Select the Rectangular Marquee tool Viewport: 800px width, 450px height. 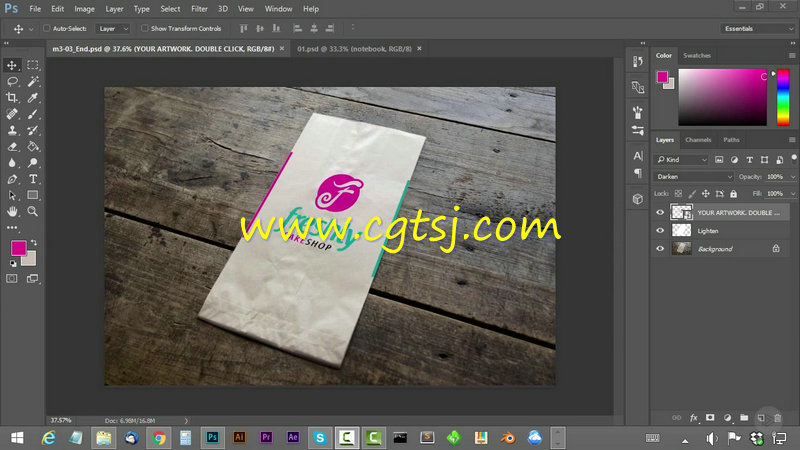(33, 65)
